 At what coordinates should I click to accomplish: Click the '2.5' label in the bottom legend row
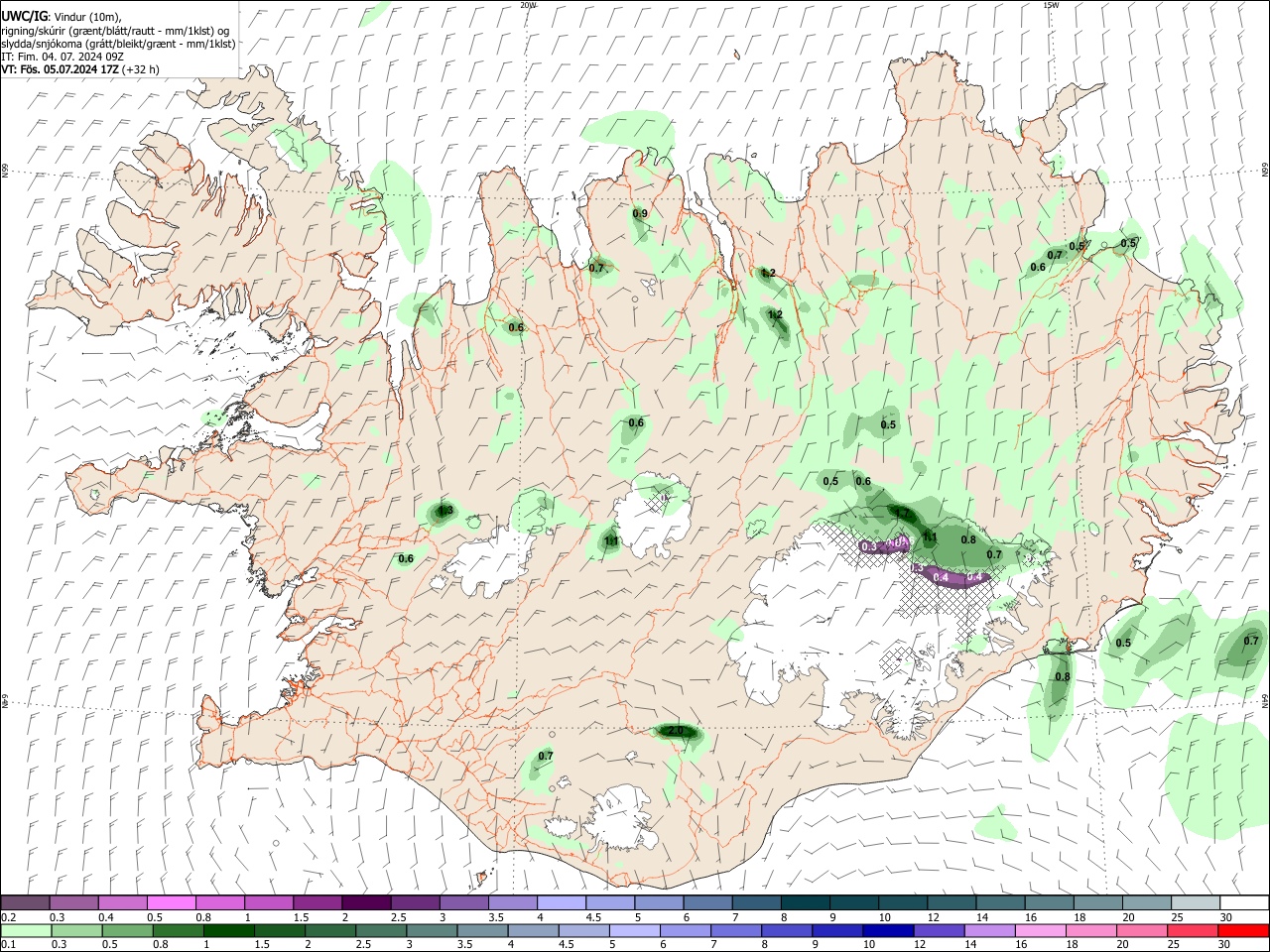point(362,945)
